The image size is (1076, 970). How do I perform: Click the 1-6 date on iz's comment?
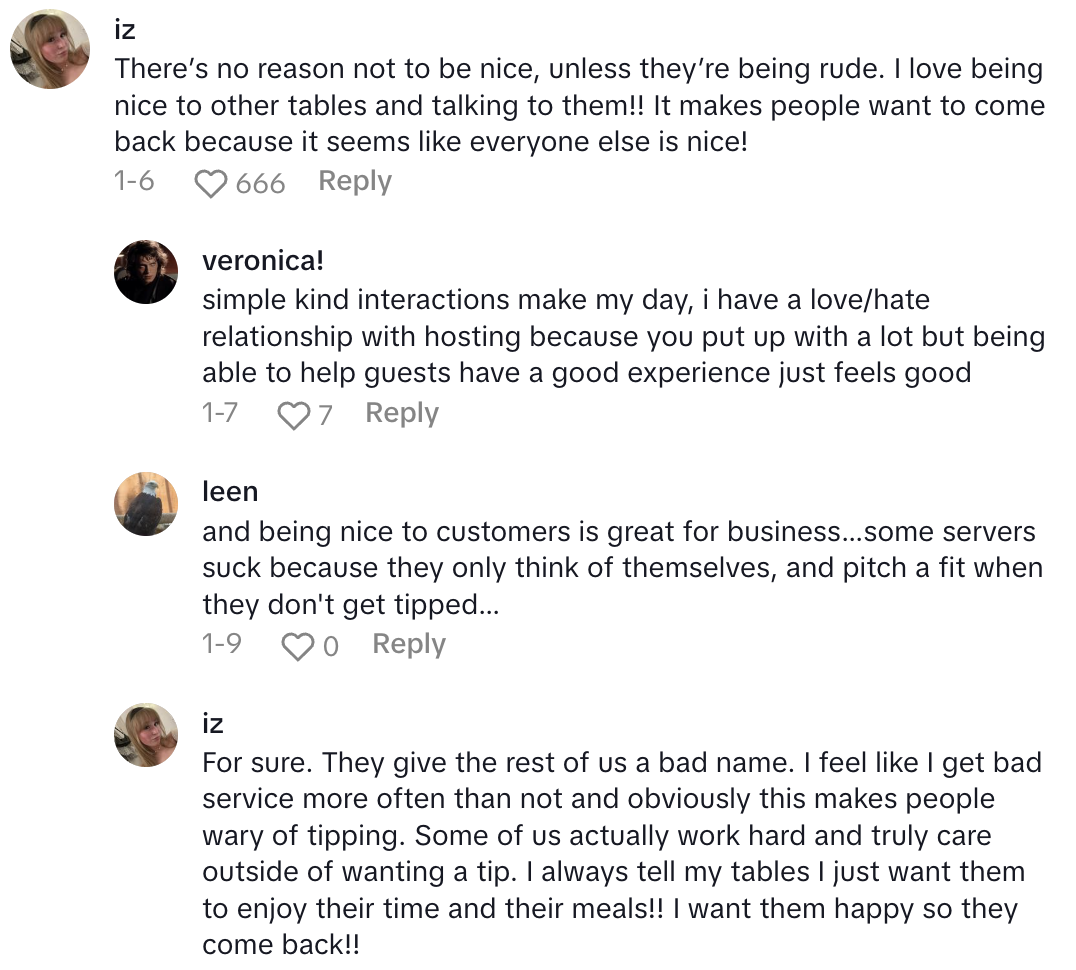pyautogui.click(x=134, y=182)
